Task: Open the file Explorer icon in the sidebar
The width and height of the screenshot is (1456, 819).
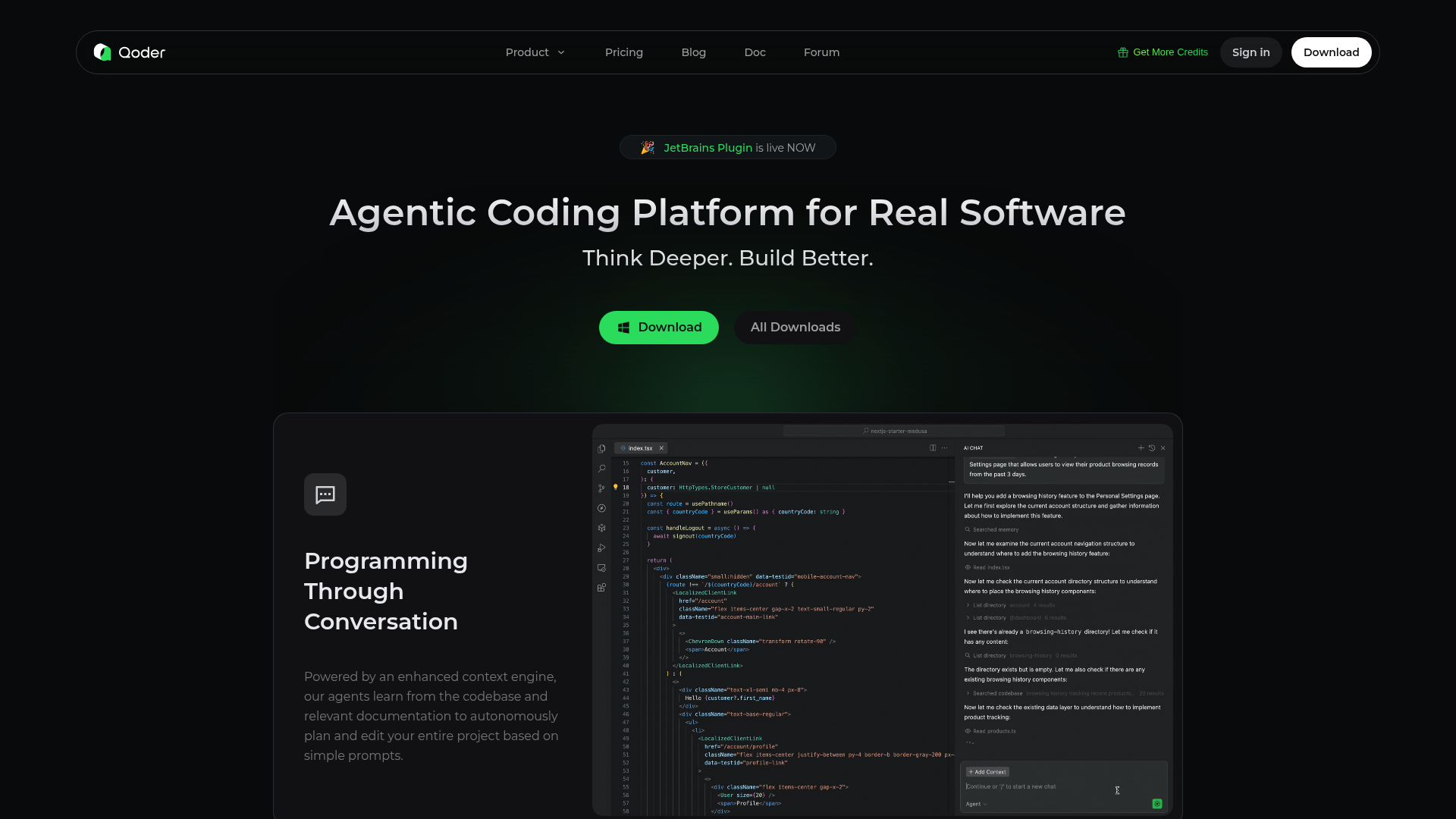Action: click(601, 449)
